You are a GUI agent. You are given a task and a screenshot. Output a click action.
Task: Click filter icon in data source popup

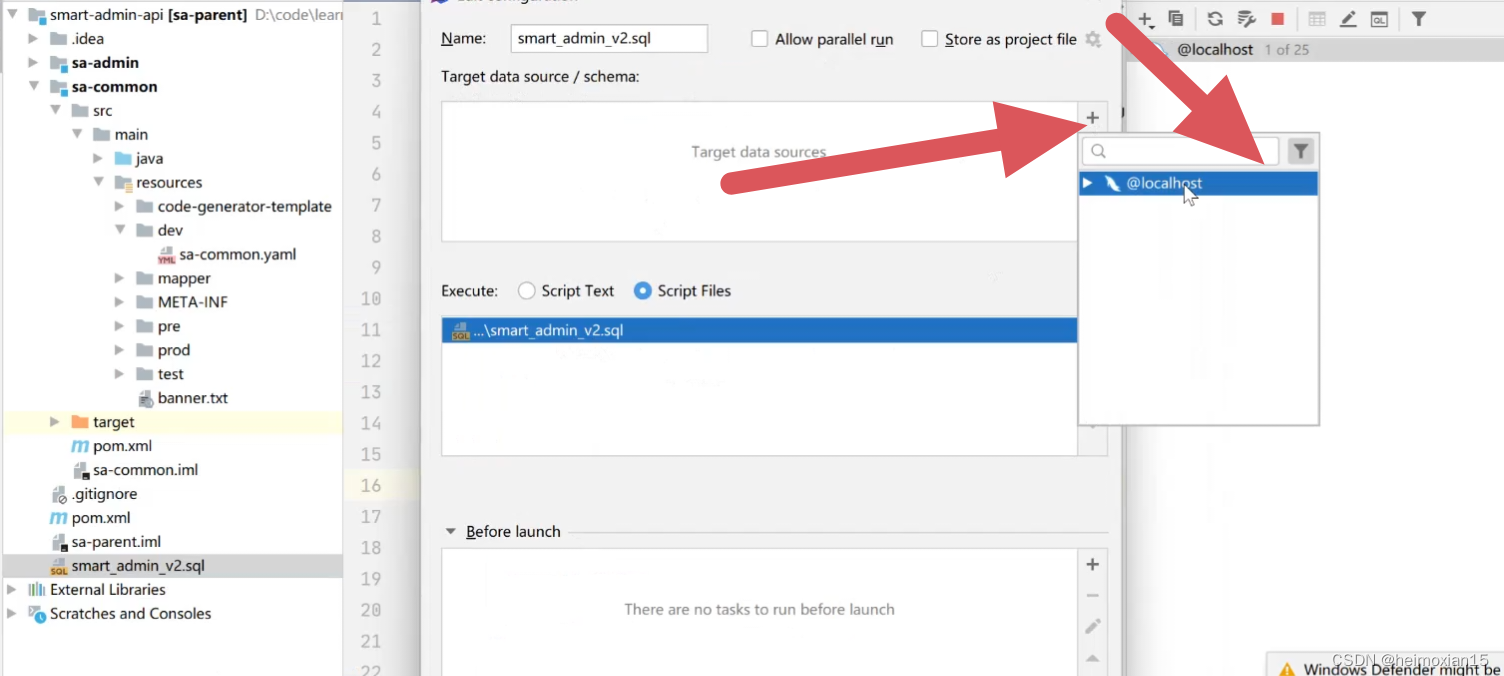tap(1300, 151)
